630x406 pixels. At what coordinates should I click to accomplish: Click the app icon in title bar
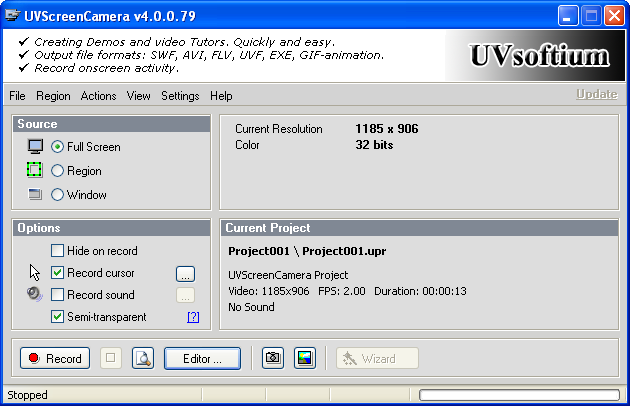point(12,15)
